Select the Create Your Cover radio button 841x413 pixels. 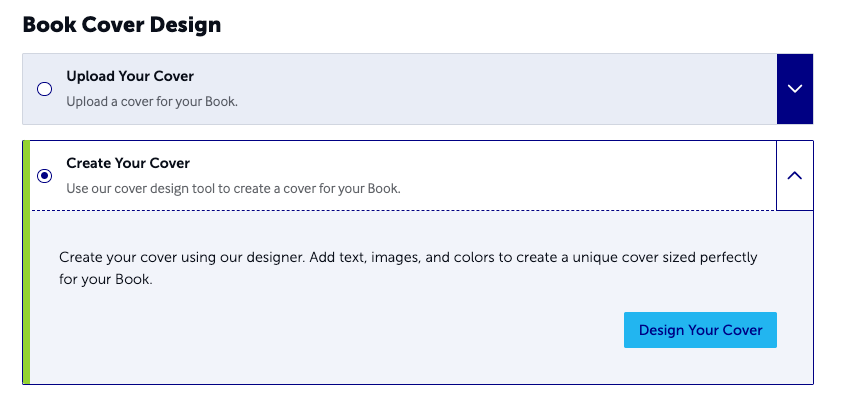coord(45,175)
